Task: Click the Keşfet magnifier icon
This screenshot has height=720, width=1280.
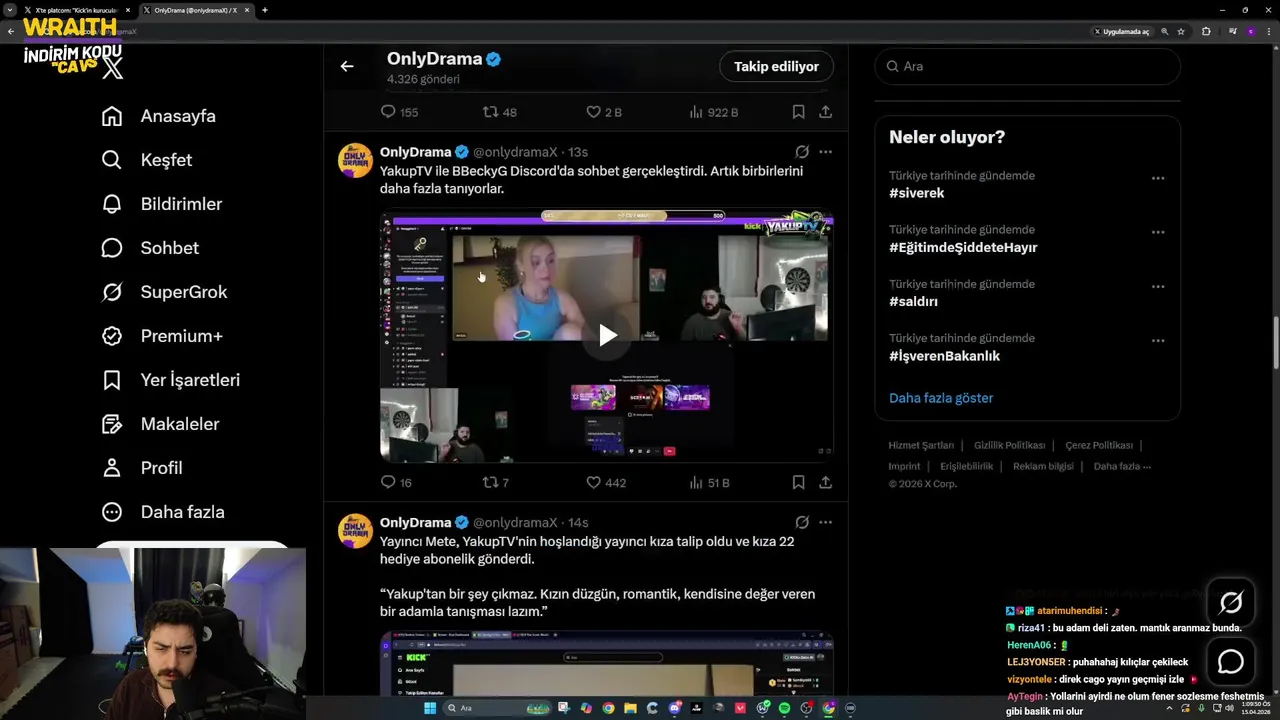Action: pos(112,160)
